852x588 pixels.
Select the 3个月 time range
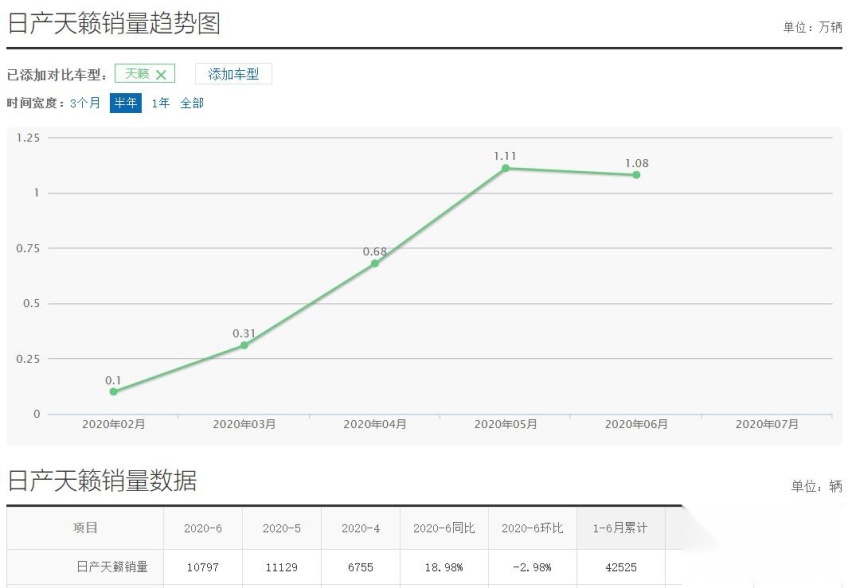tap(85, 103)
